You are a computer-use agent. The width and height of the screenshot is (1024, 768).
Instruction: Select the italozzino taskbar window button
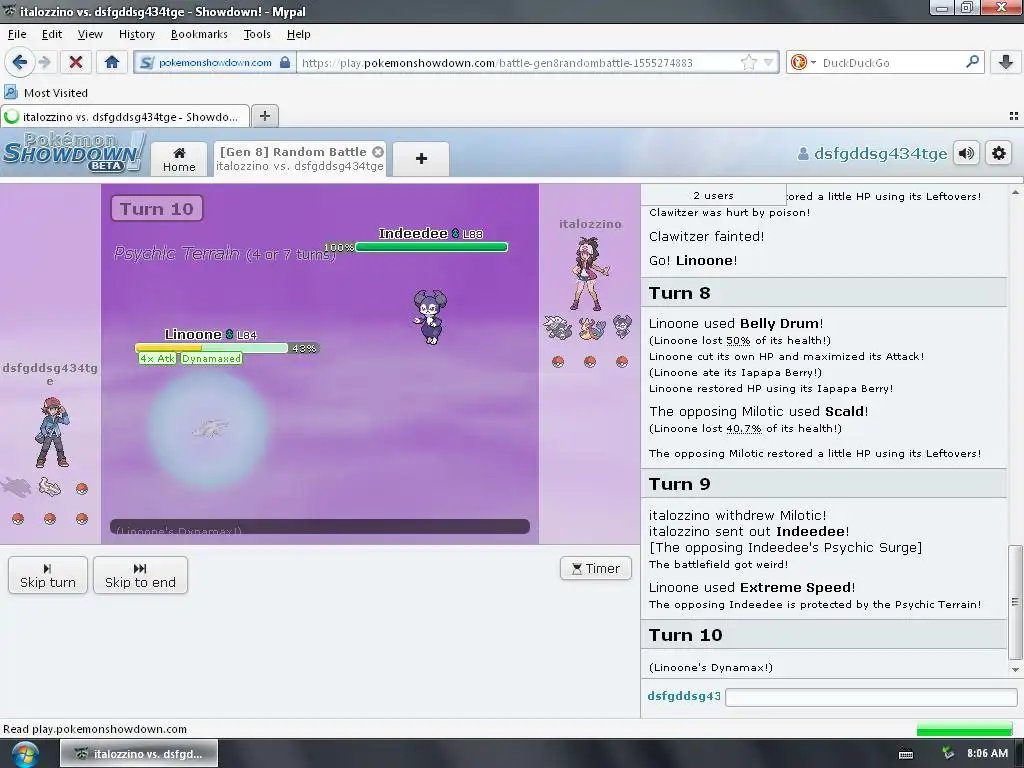pyautogui.click(x=139, y=754)
